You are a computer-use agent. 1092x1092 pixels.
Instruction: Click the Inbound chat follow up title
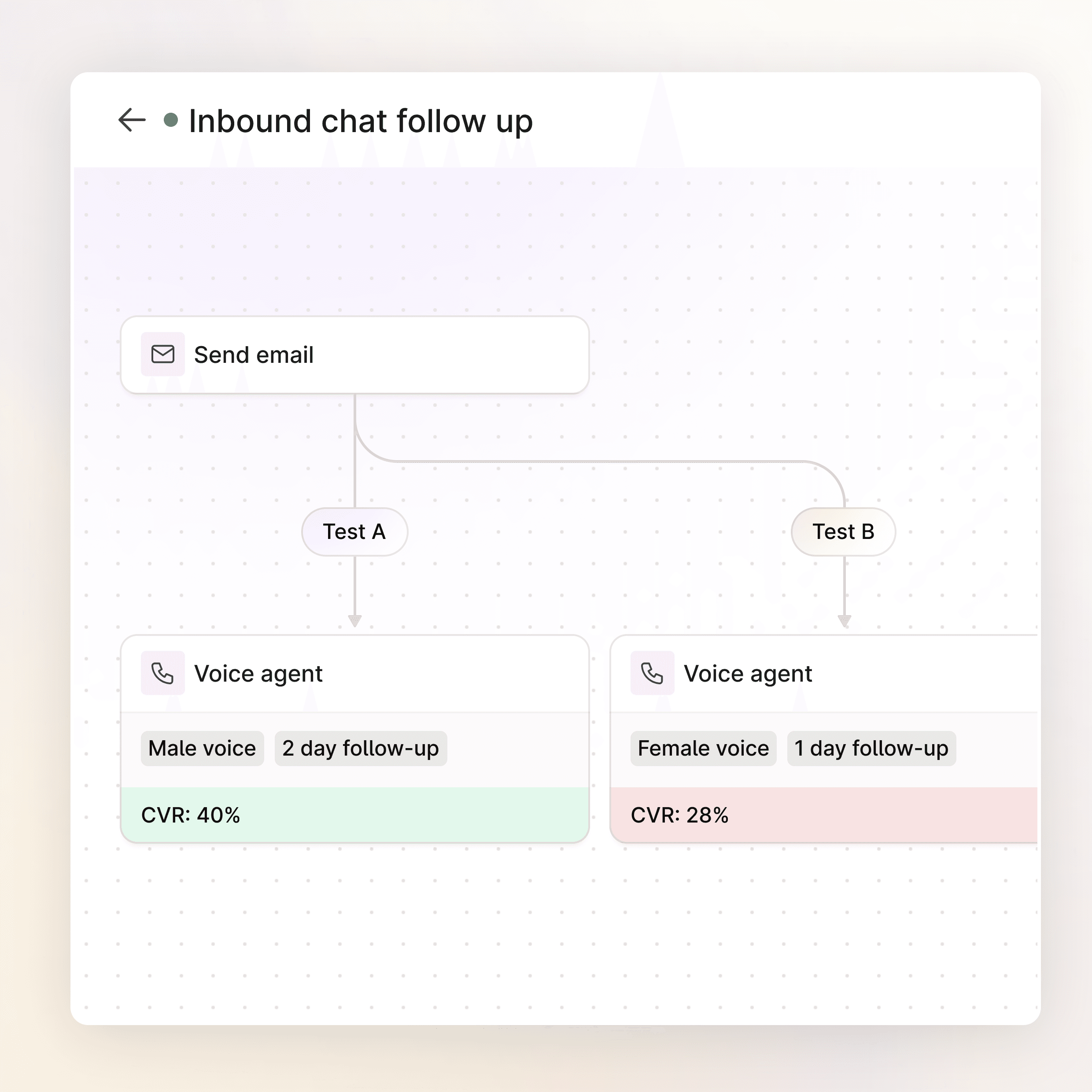pos(361,121)
